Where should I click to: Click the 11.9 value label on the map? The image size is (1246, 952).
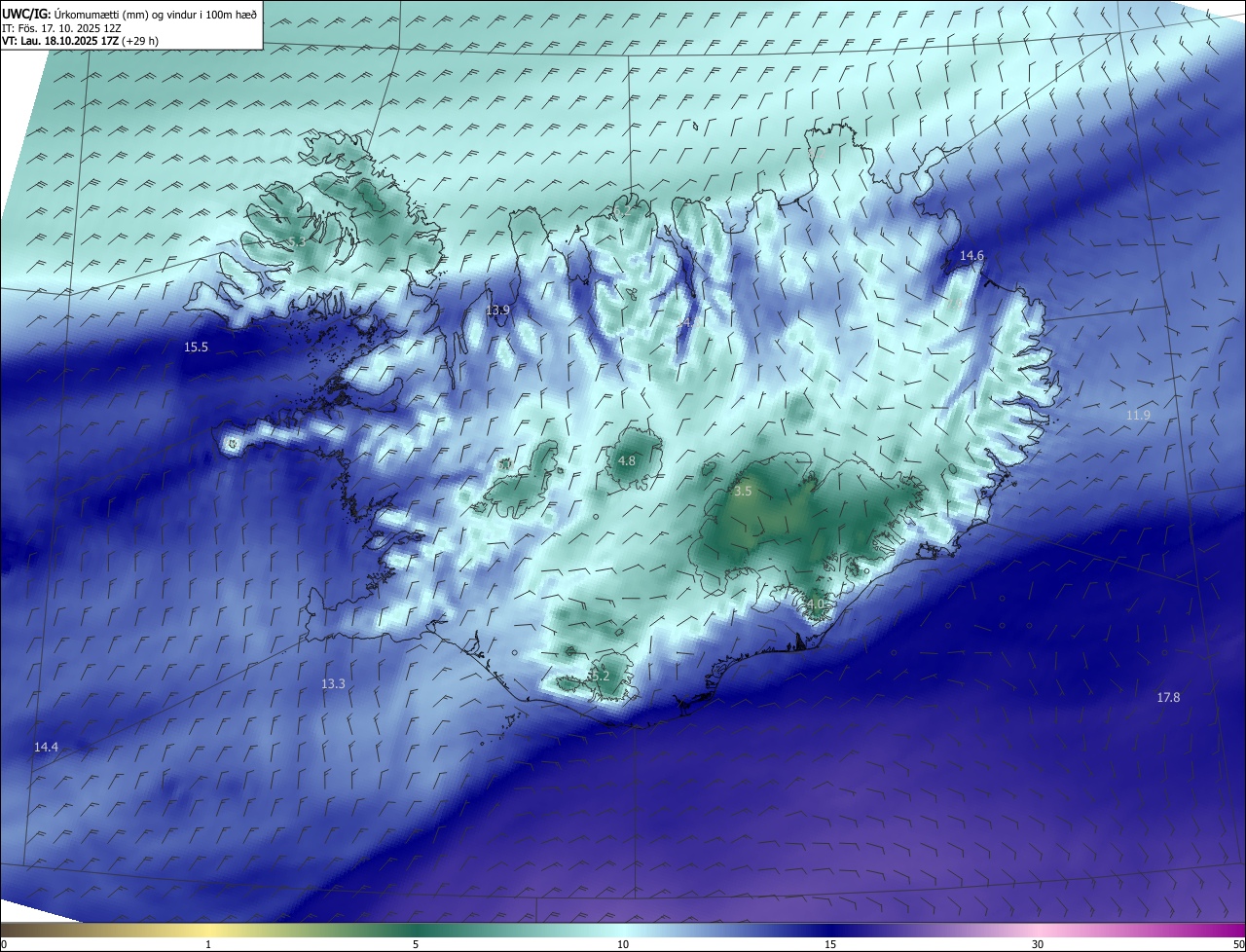1138,416
